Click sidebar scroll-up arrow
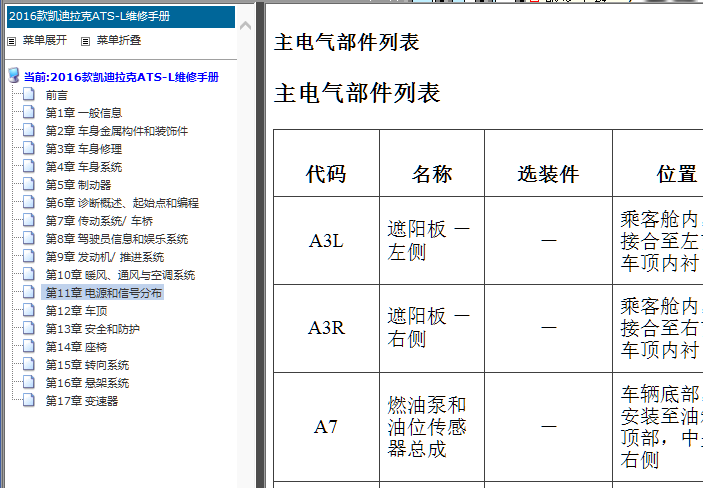Viewport: 703px width, 488px height. point(245,26)
